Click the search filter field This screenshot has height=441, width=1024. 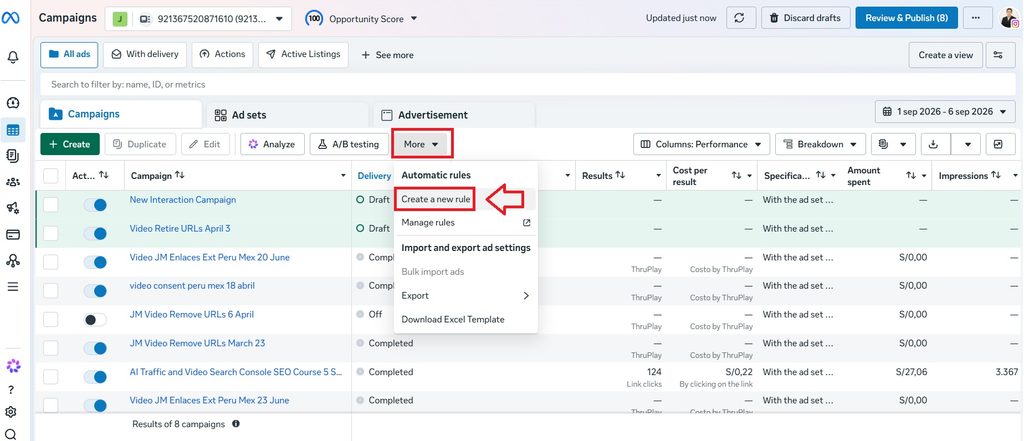[528, 84]
